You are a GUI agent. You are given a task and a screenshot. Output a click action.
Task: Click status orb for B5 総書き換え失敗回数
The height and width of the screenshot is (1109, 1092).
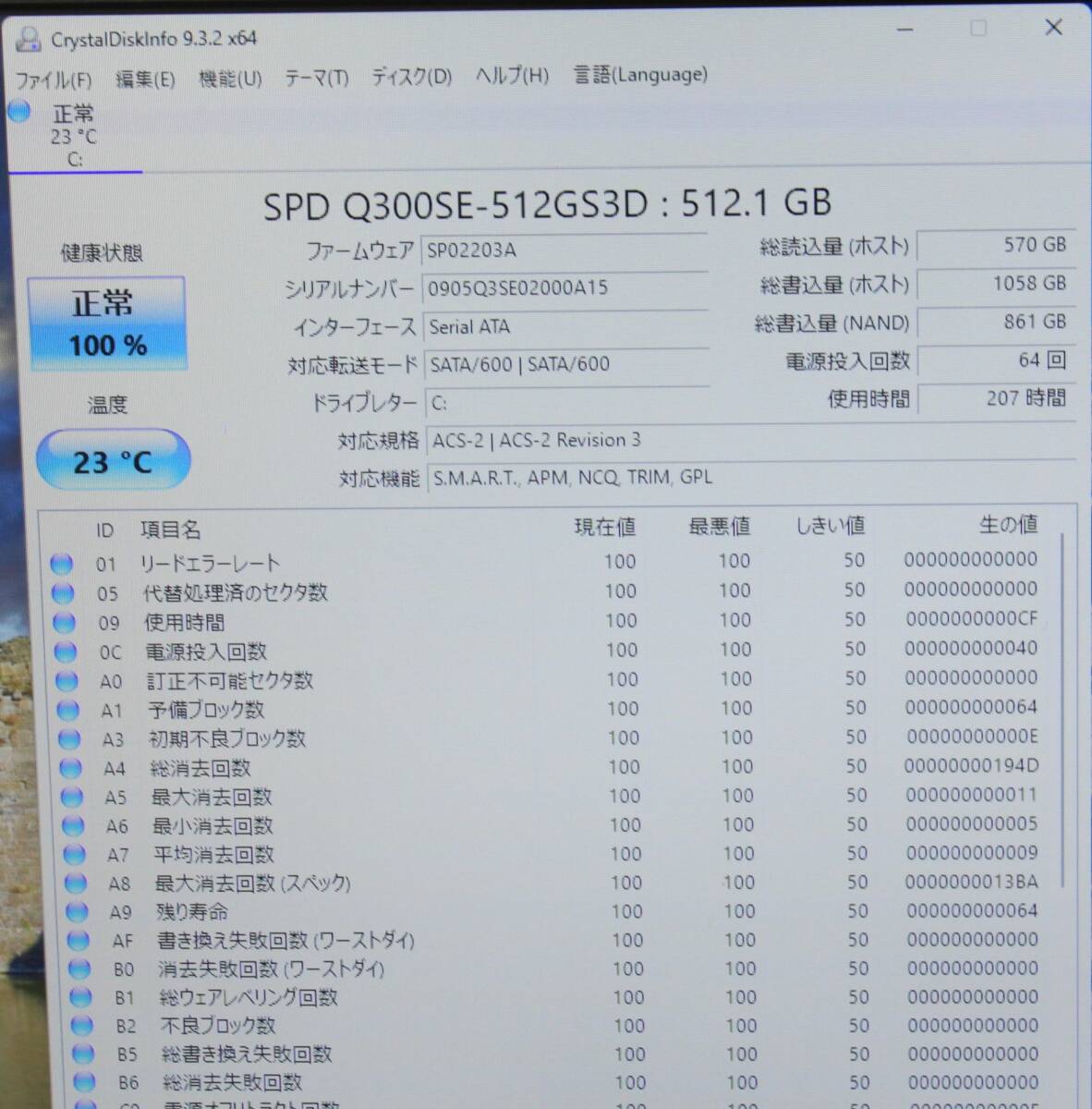[83, 1054]
